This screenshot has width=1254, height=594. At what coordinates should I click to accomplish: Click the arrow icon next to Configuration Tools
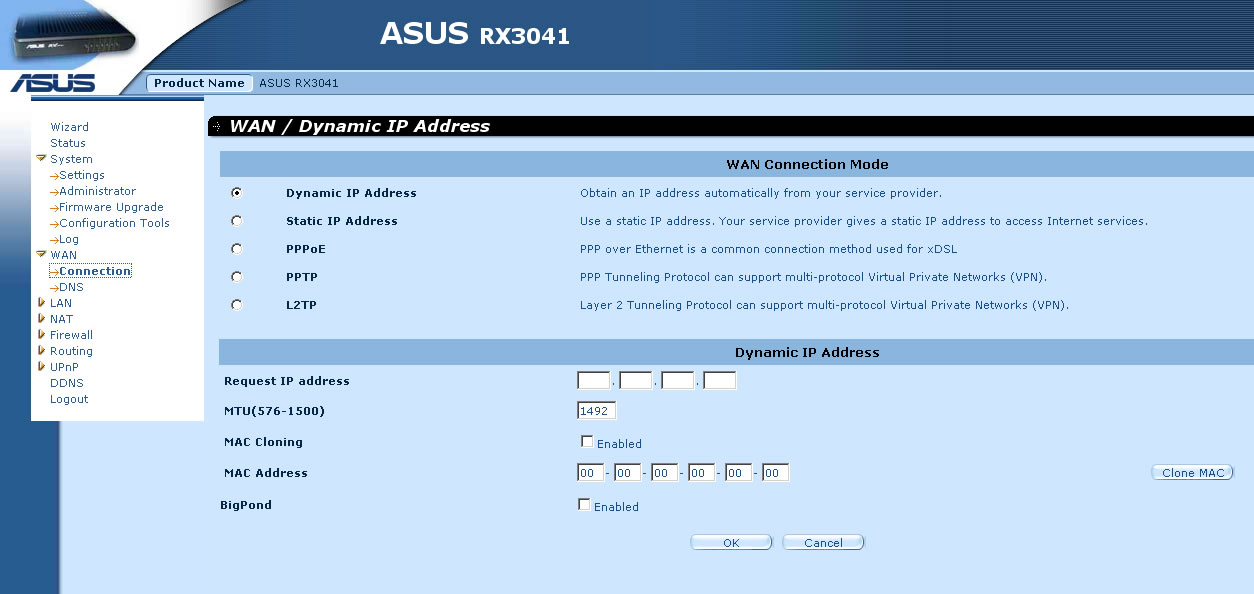(54, 223)
